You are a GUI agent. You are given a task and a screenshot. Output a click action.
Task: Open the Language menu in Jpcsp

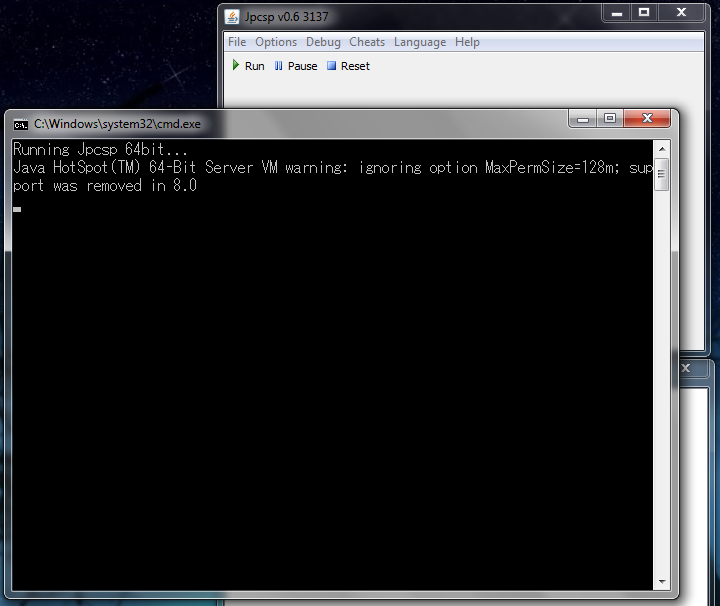[420, 42]
